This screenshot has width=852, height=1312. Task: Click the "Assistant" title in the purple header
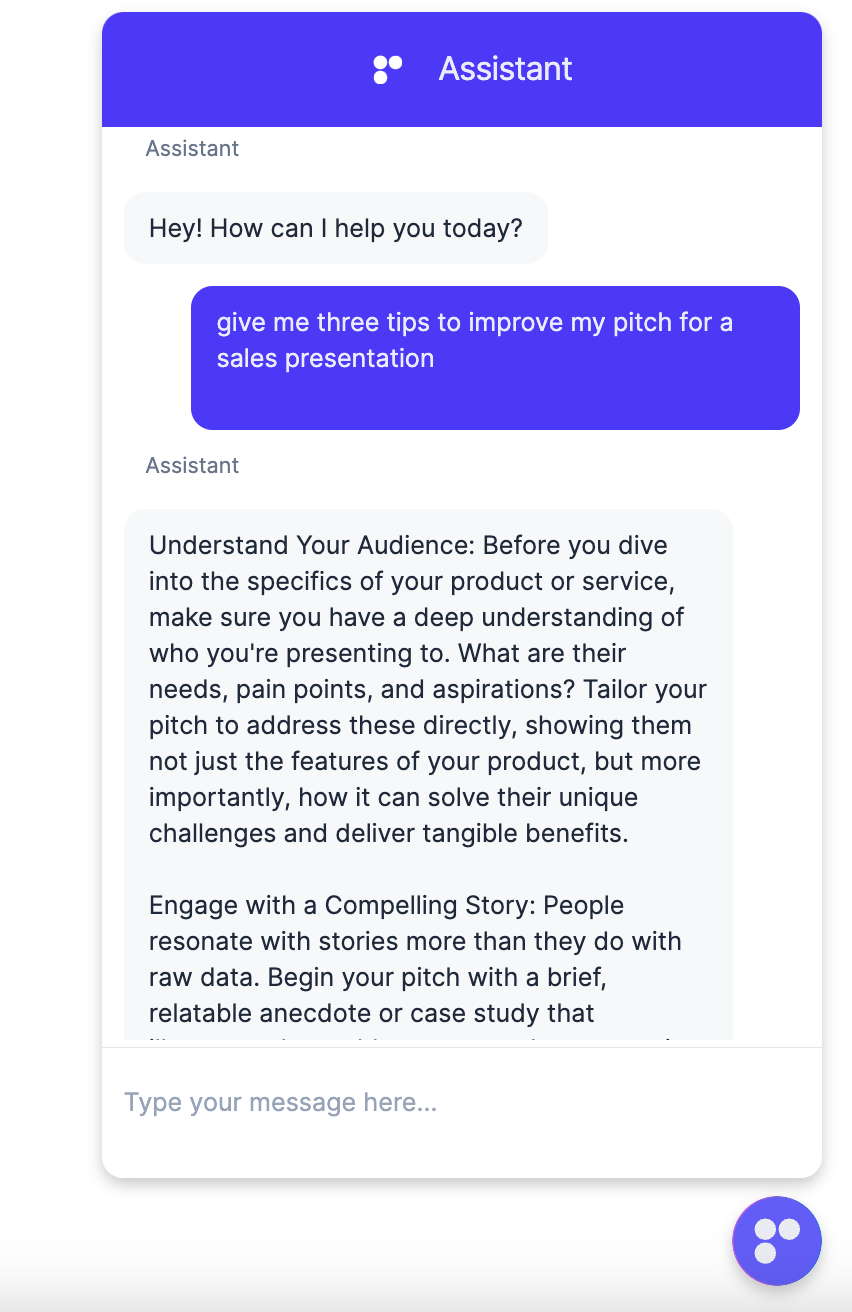point(505,69)
